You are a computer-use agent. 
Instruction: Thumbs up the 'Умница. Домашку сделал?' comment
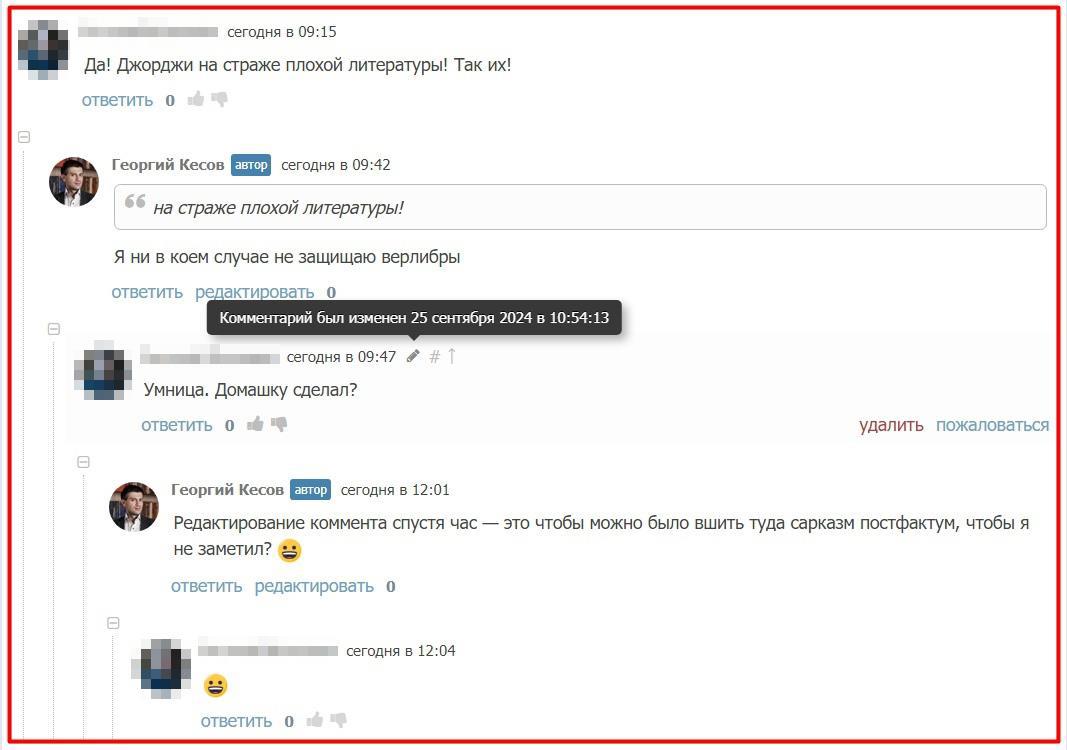click(255, 424)
